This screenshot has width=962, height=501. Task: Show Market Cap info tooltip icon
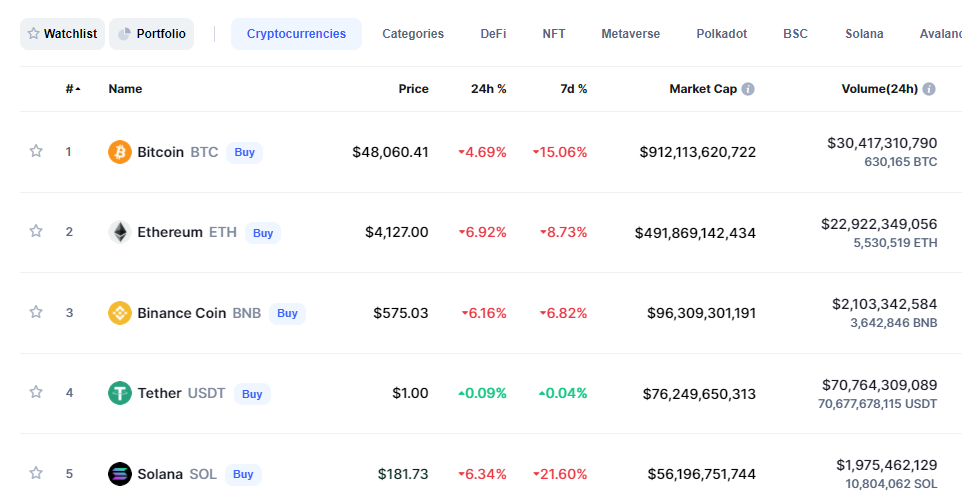tap(748, 89)
